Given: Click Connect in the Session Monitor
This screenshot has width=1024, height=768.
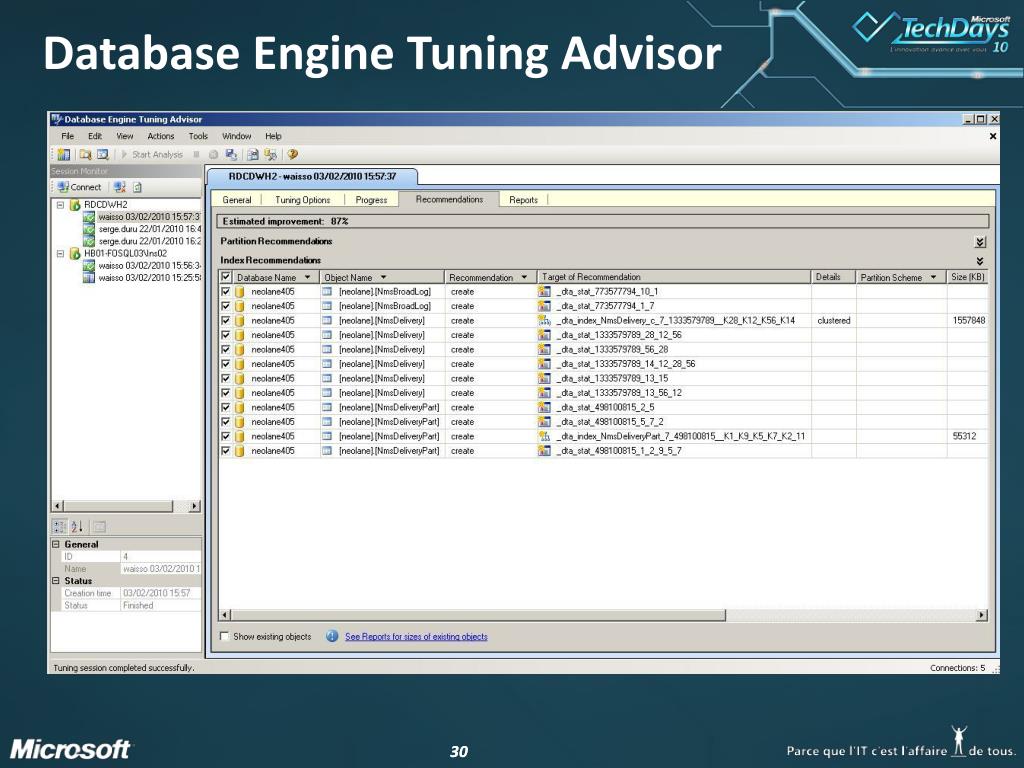Looking at the screenshot, I should click(79, 187).
